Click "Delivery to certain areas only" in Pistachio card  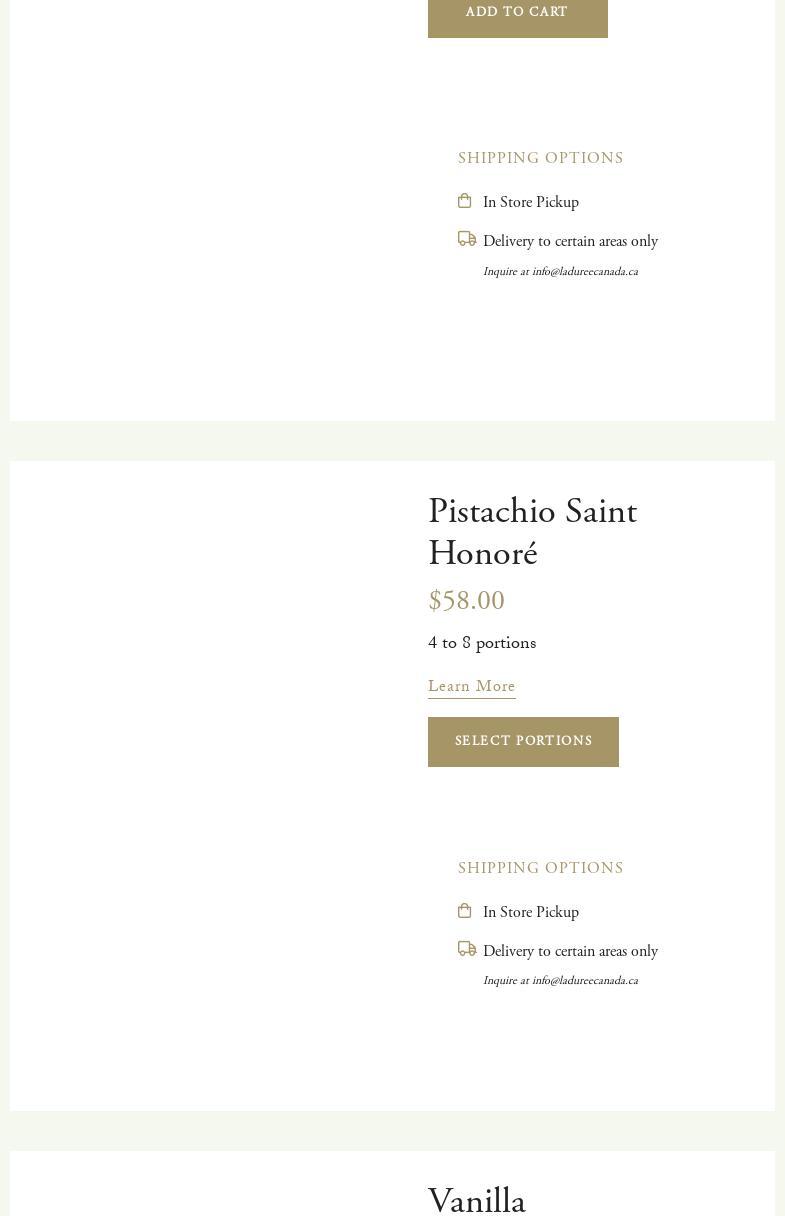[570, 951]
